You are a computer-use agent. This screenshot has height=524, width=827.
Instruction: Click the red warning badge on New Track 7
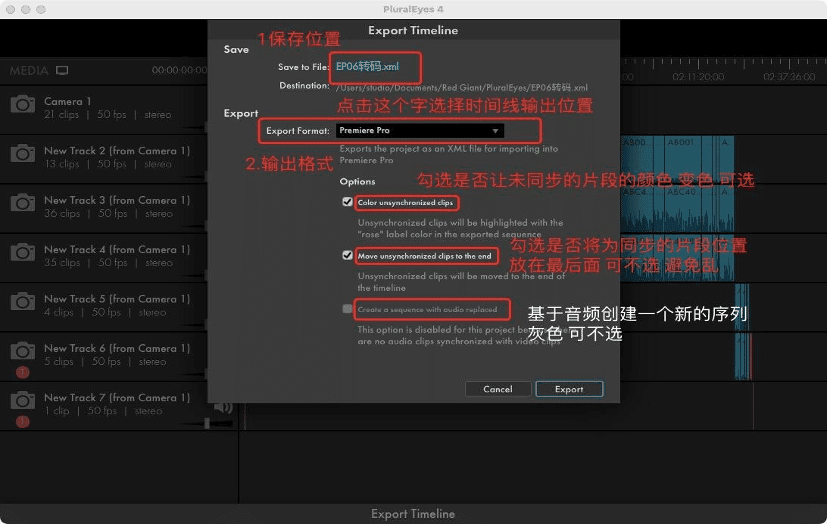click(22, 422)
